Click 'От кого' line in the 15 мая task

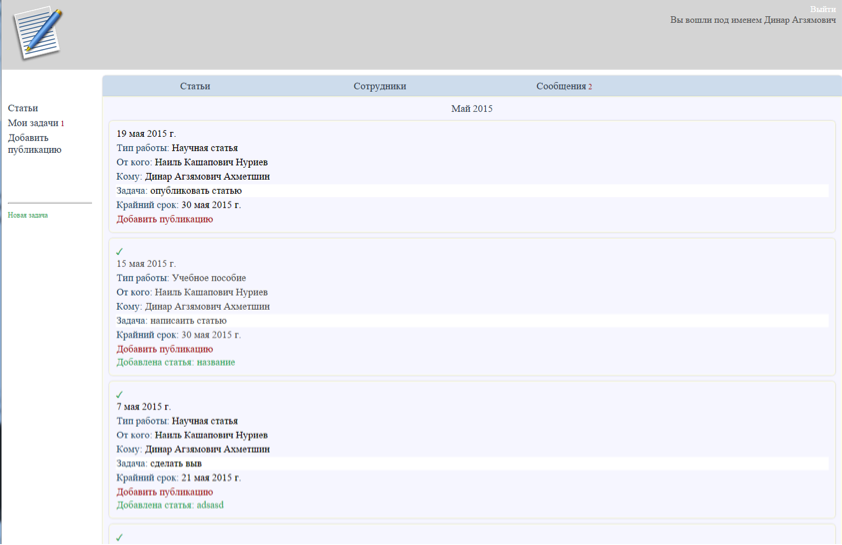[x=192, y=292]
